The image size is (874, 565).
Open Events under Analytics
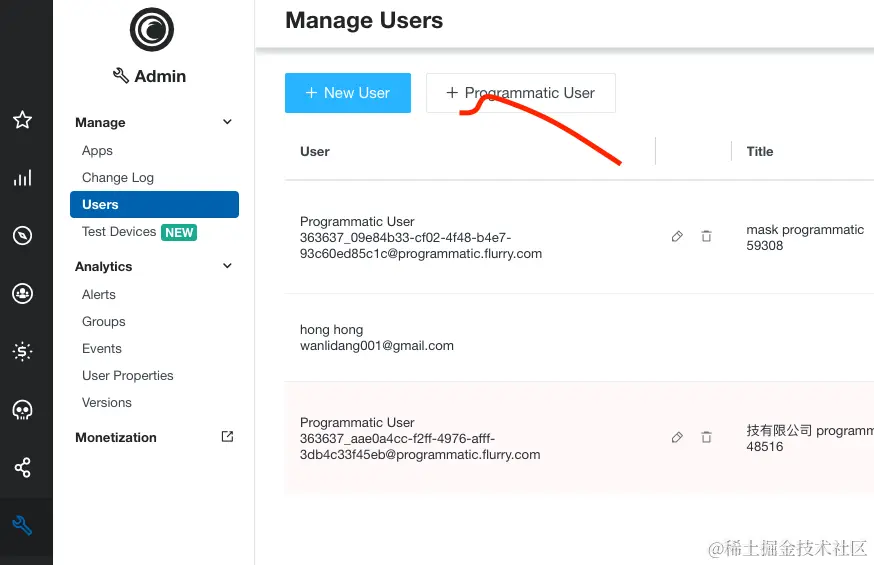pyautogui.click(x=101, y=348)
